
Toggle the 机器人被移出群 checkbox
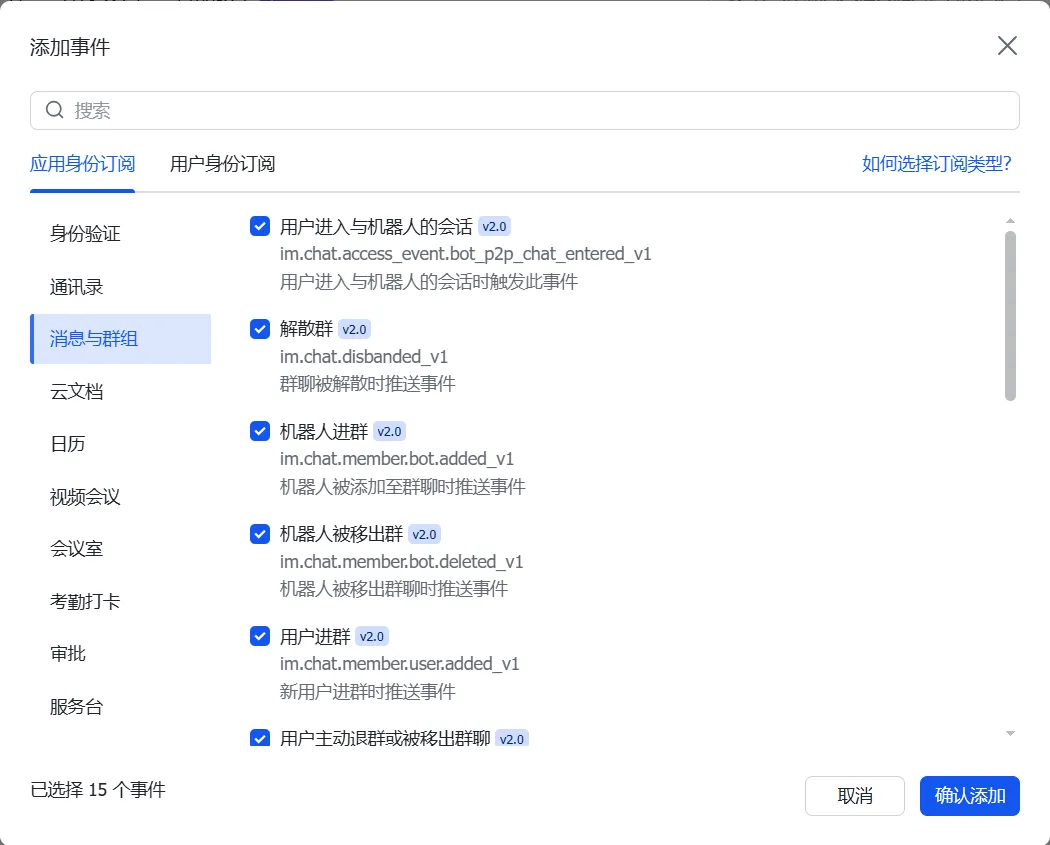coord(259,533)
